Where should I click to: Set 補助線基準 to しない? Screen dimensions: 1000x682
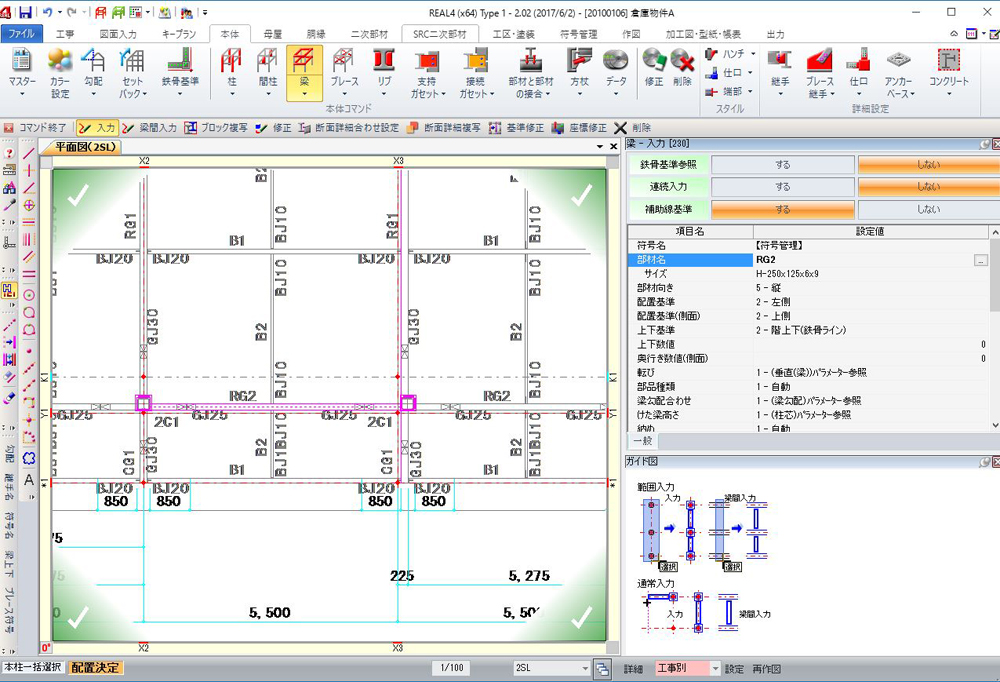927,209
